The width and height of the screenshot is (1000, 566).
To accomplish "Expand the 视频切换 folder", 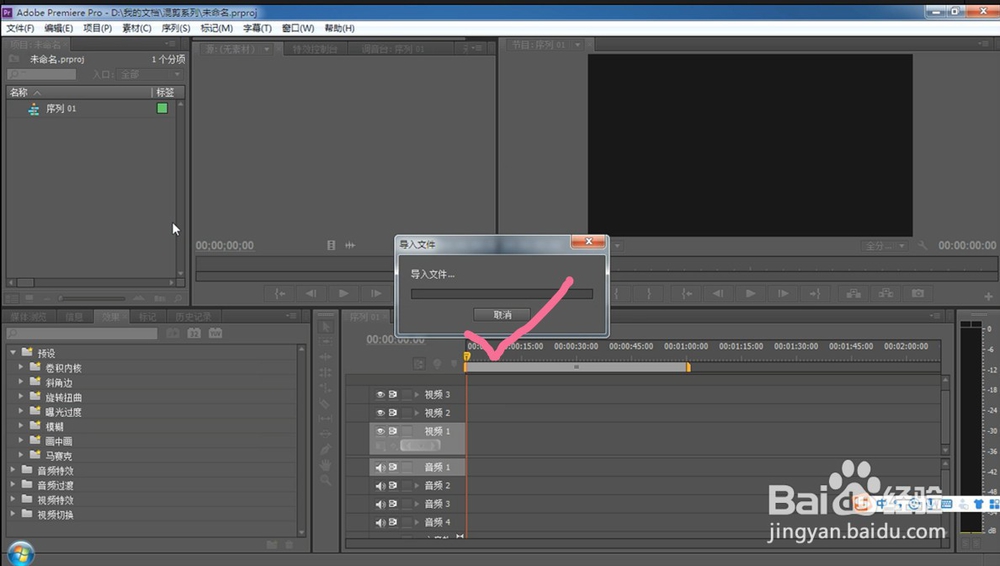I will 13,514.
